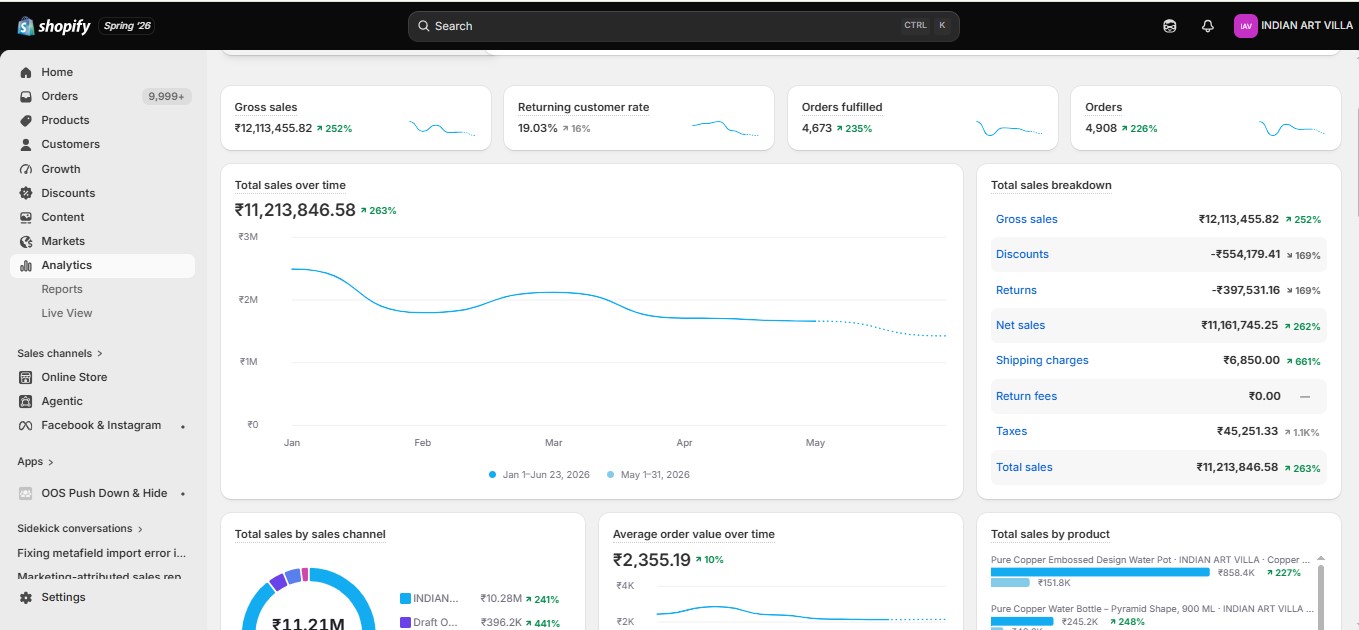
Task: Click the Products tag icon
Action: click(x=26, y=120)
